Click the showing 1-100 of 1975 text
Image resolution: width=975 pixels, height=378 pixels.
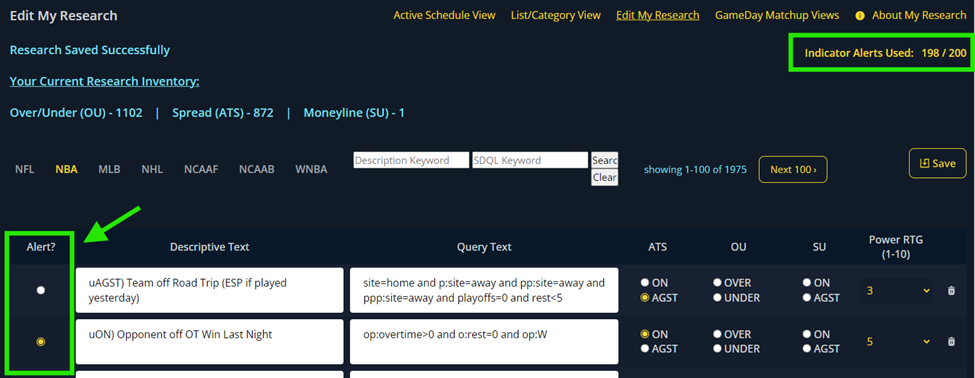pyautogui.click(x=695, y=169)
